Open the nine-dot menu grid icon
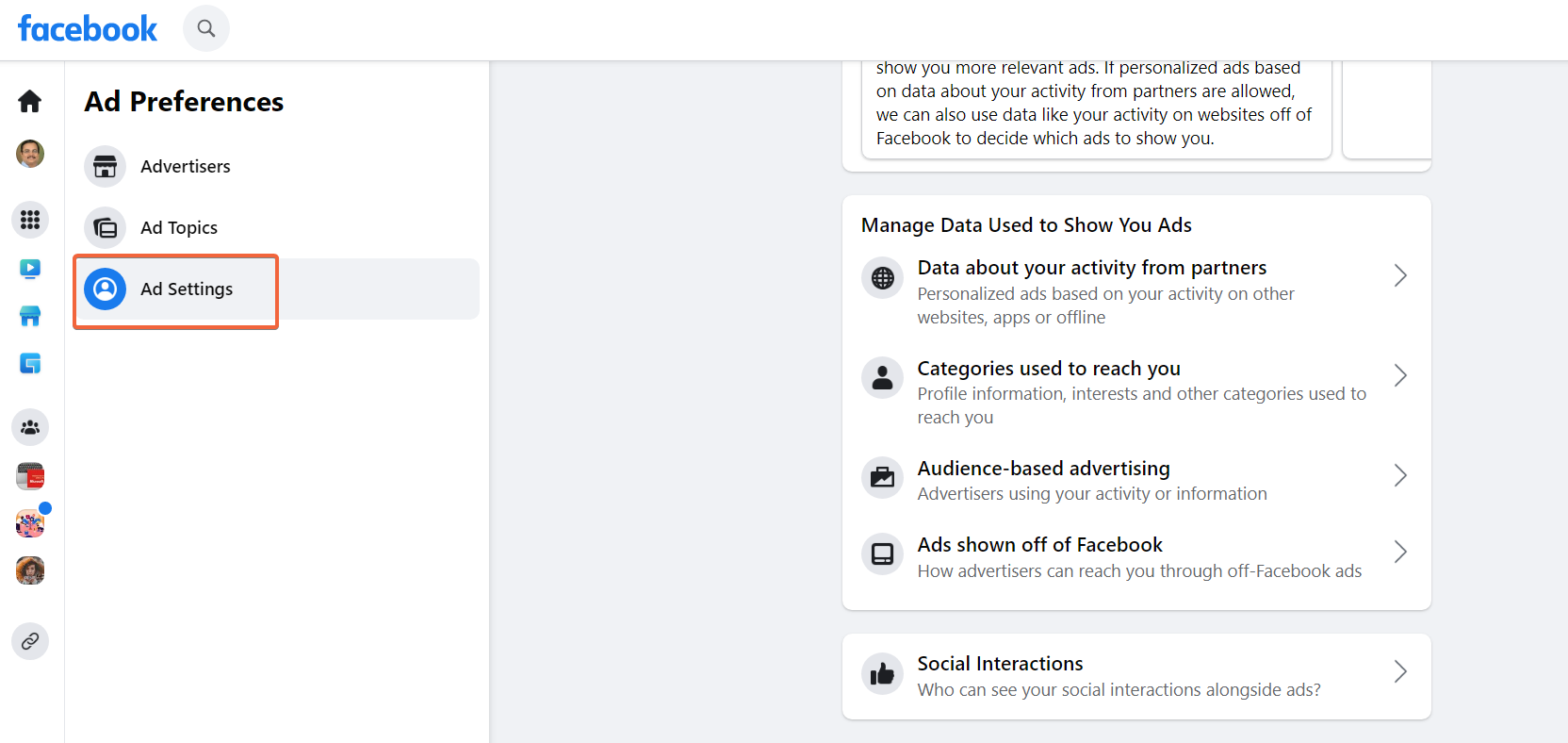The image size is (1568, 743). tap(30, 220)
